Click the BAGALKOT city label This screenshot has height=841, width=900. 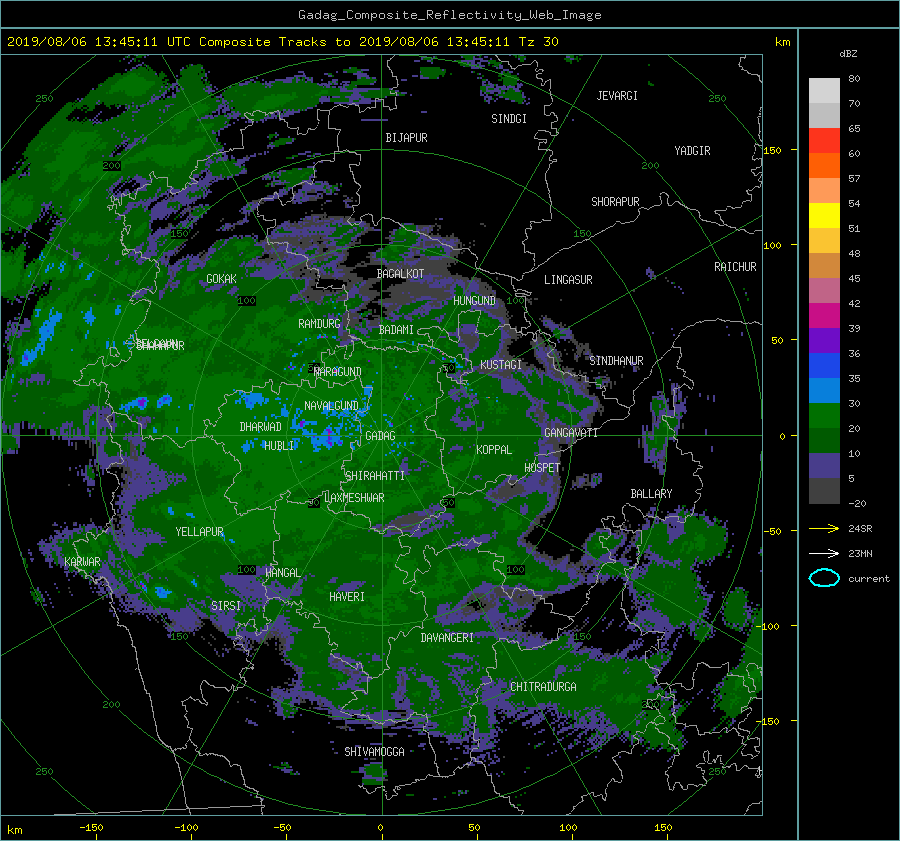(x=400, y=274)
